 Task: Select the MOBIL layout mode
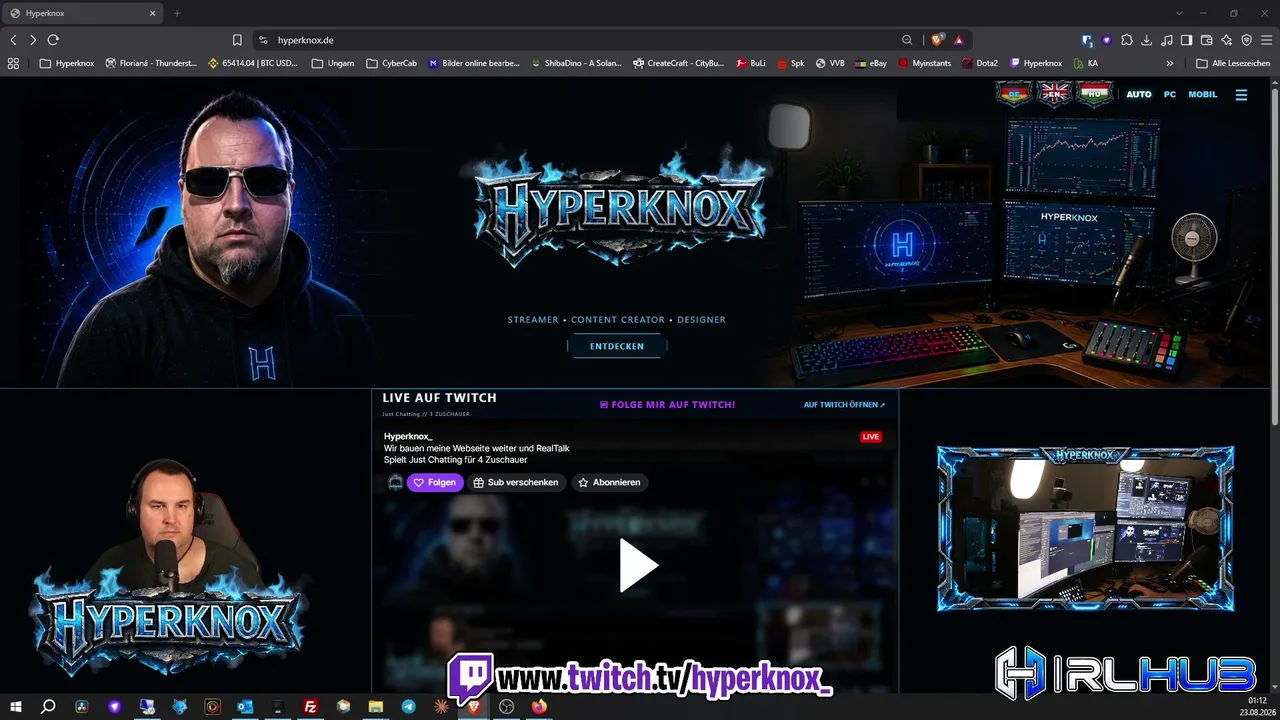click(x=1203, y=95)
